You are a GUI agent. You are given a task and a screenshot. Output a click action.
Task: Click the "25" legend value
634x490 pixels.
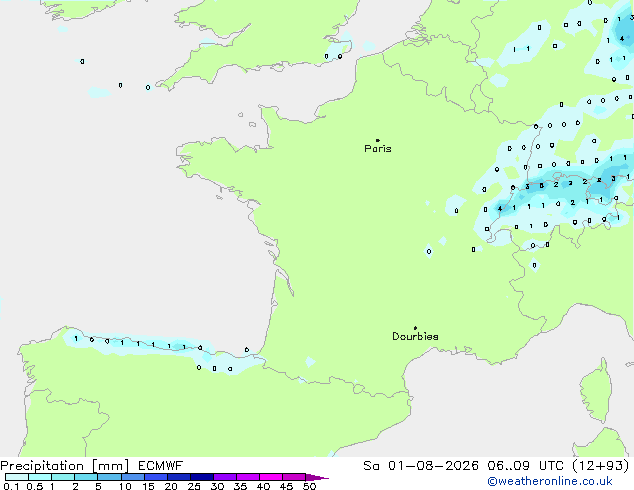pos(194,486)
